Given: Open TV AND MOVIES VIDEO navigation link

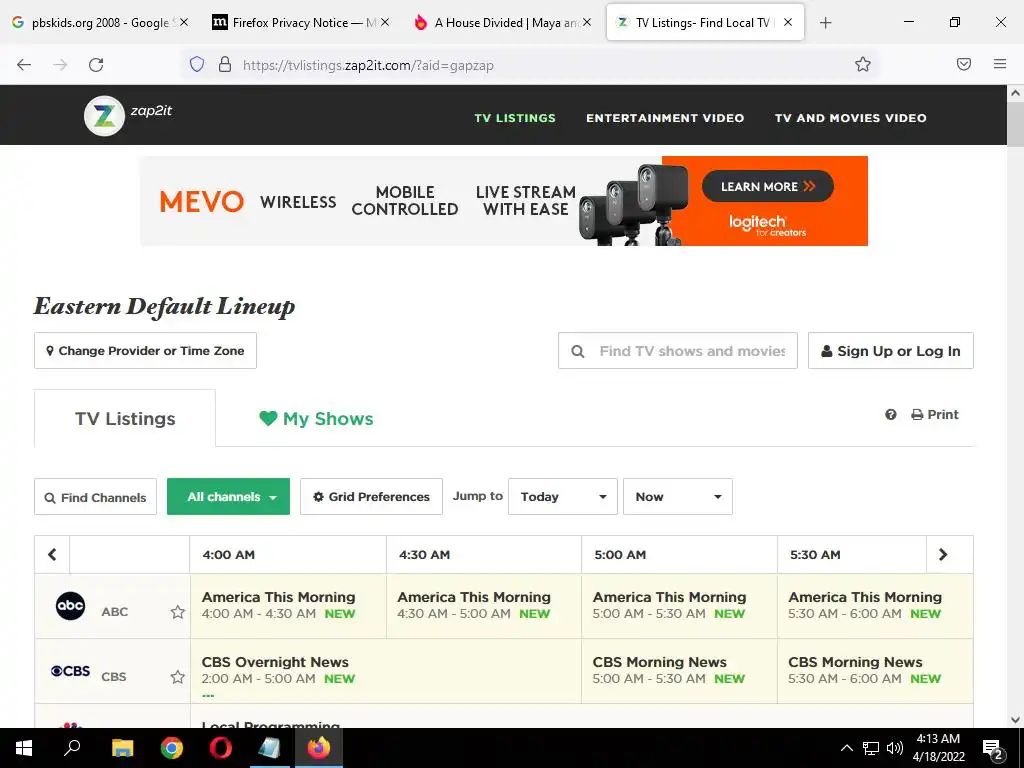Looking at the screenshot, I should click(x=850, y=118).
